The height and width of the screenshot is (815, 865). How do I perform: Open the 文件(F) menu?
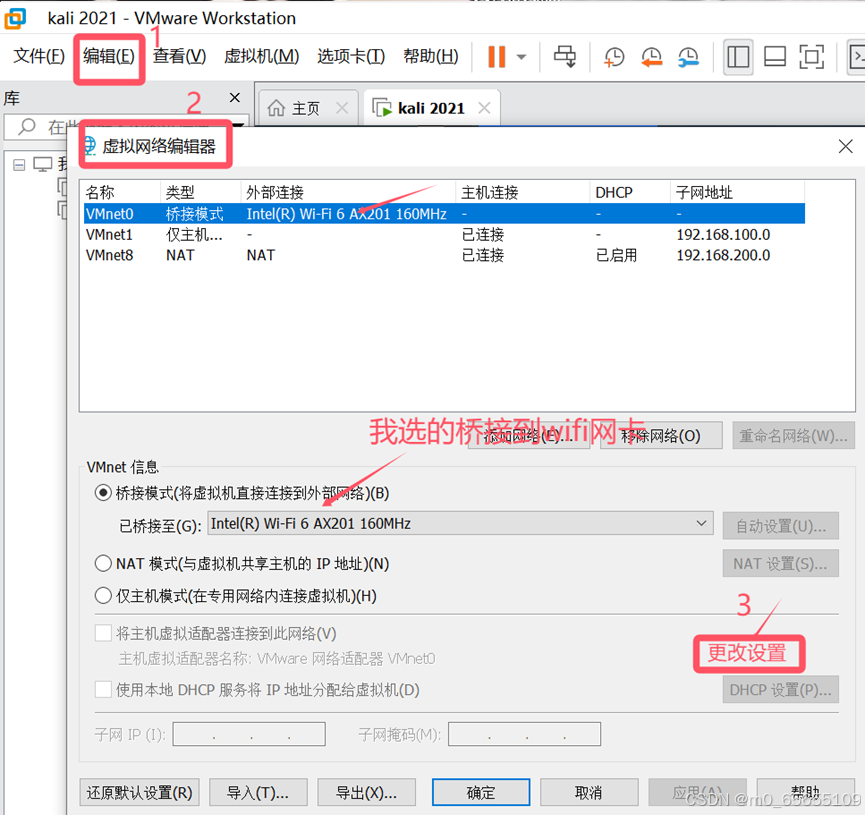tap(39, 56)
